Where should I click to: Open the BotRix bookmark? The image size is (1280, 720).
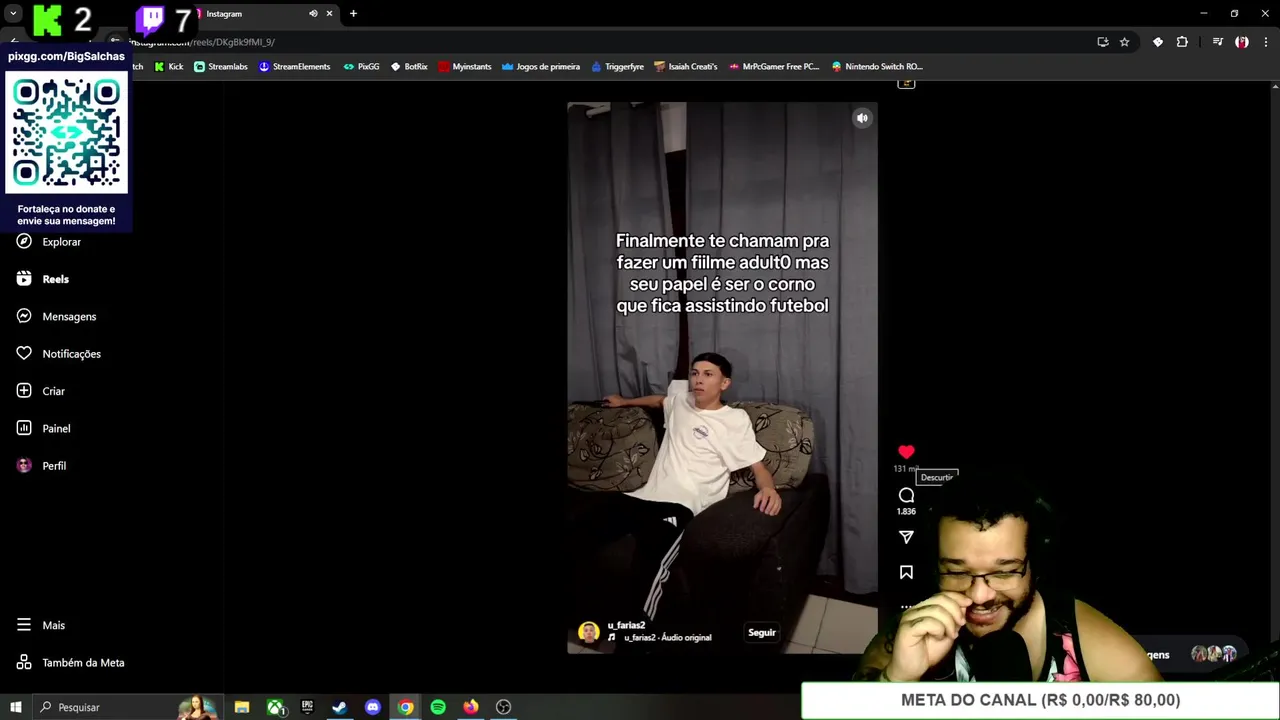point(409,67)
